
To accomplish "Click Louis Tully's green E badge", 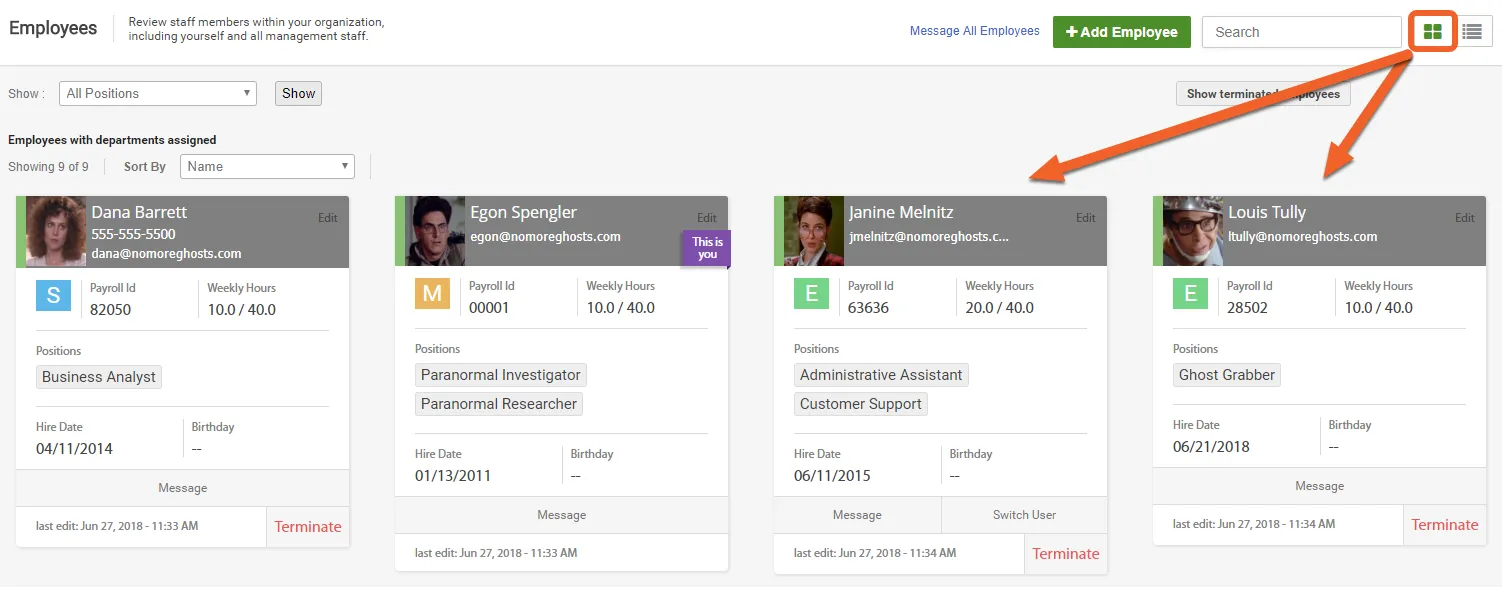I will (1190, 294).
